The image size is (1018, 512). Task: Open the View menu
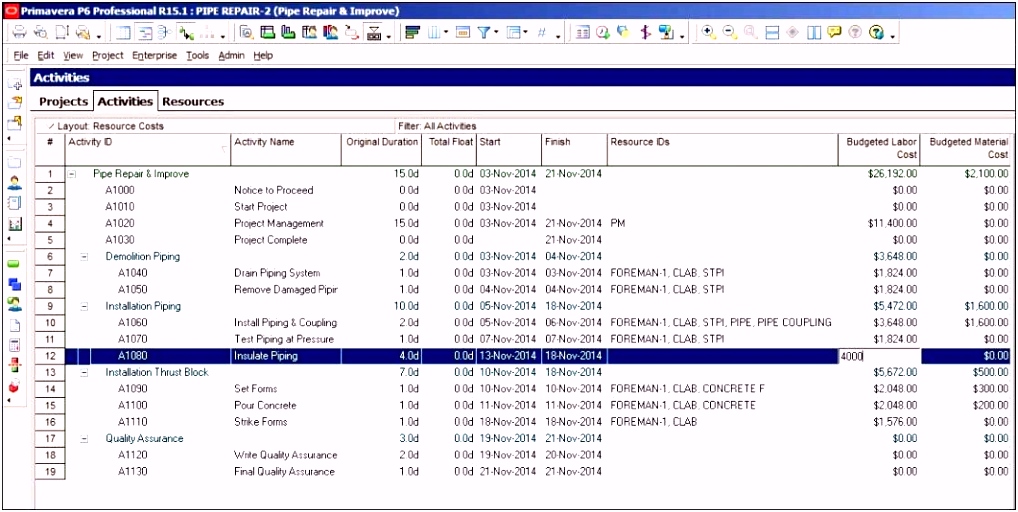(x=73, y=56)
